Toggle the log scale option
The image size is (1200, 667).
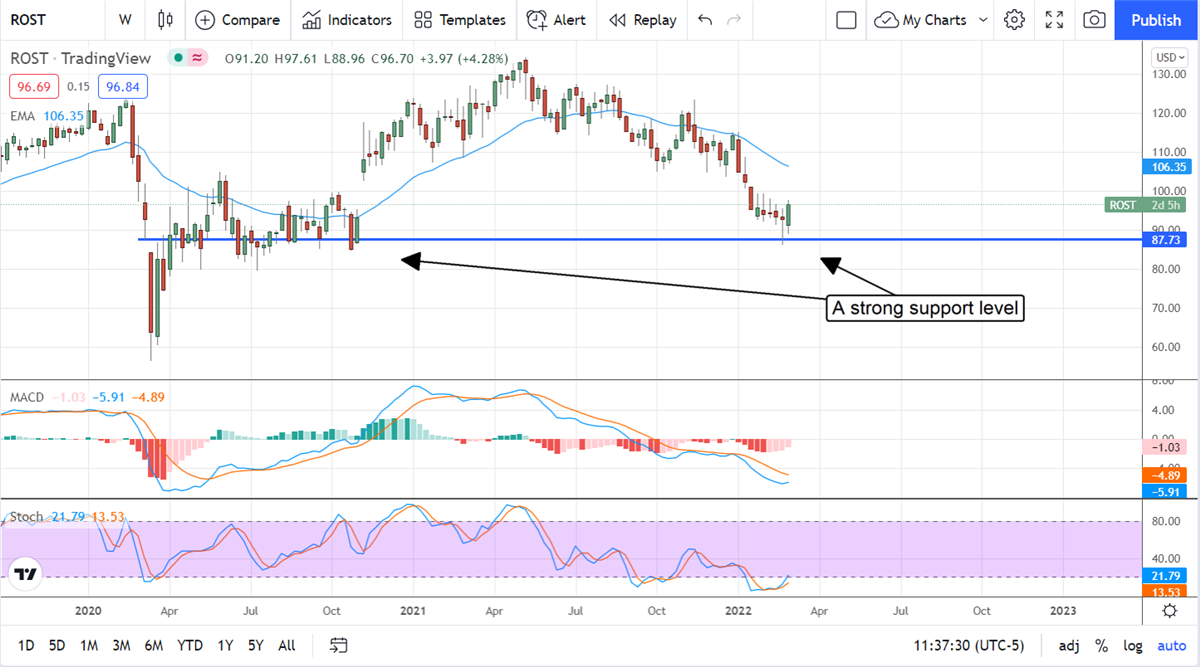pyautogui.click(x=1133, y=645)
